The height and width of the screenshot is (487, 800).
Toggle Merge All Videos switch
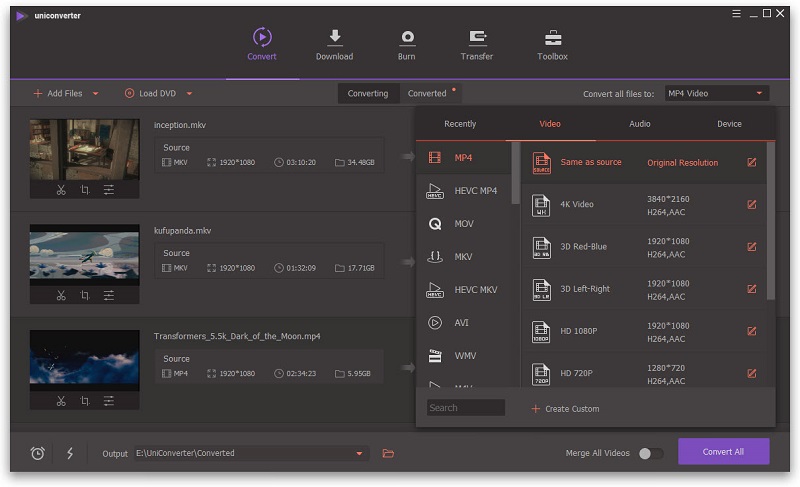point(651,453)
